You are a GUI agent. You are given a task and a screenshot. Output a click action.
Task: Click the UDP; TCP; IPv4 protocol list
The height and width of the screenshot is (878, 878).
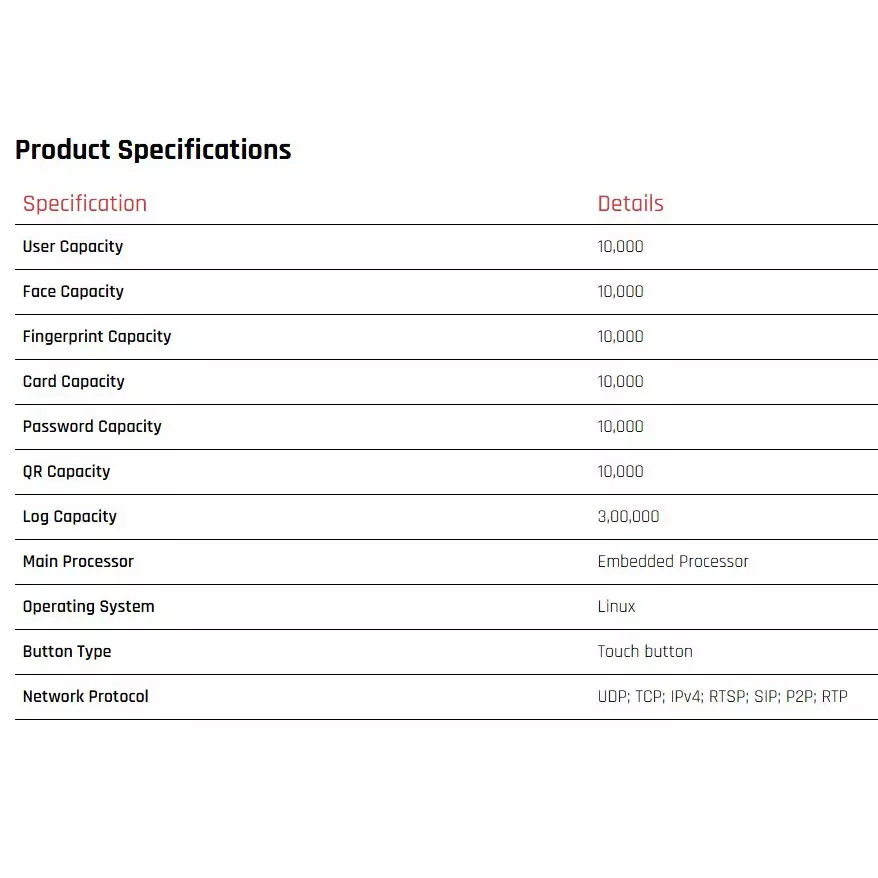click(722, 697)
